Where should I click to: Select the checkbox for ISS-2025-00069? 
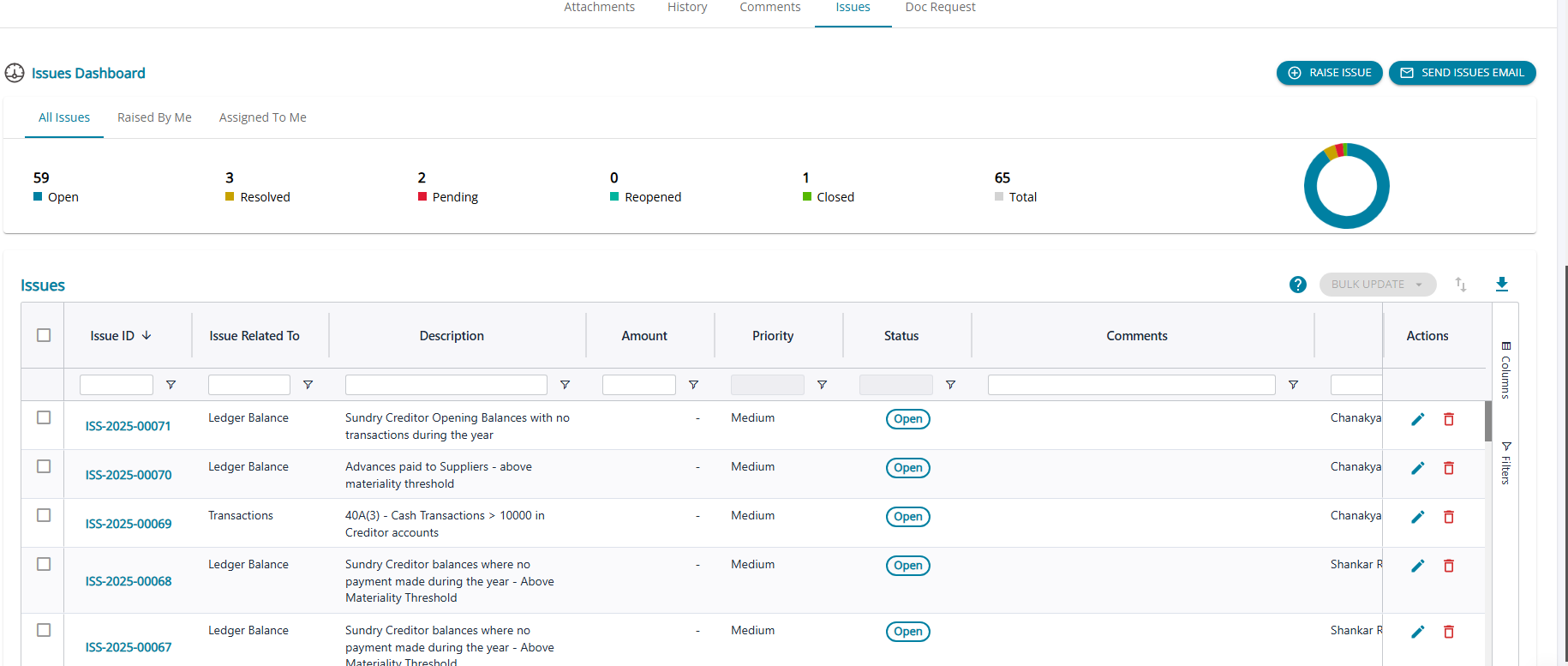(44, 515)
